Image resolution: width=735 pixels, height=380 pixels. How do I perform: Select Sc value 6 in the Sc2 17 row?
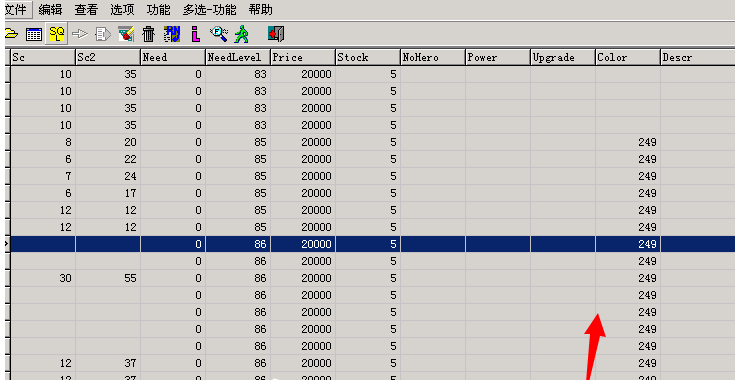coord(43,193)
